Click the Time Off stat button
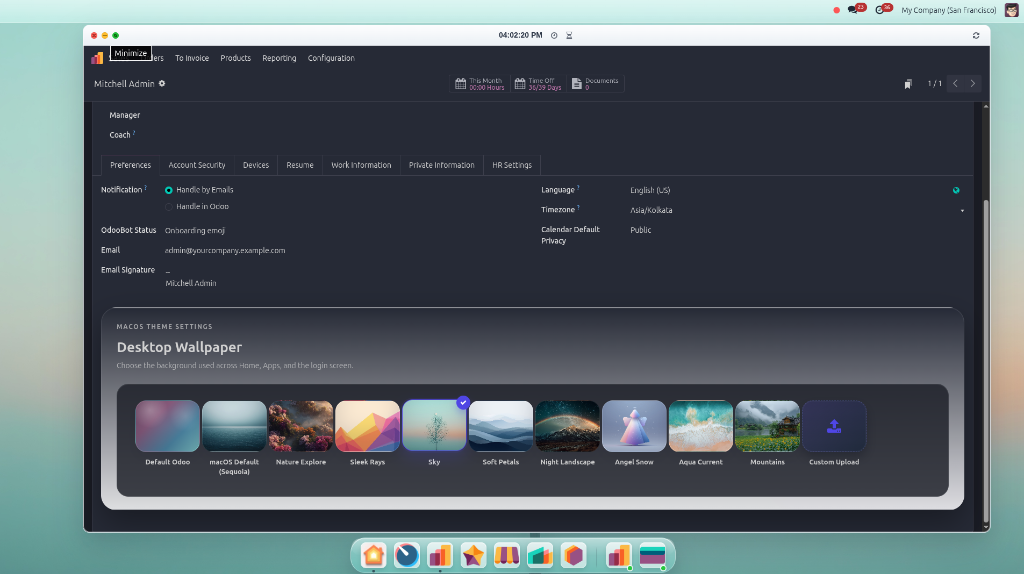Image resolution: width=1024 pixels, height=574 pixels. [x=538, y=84]
